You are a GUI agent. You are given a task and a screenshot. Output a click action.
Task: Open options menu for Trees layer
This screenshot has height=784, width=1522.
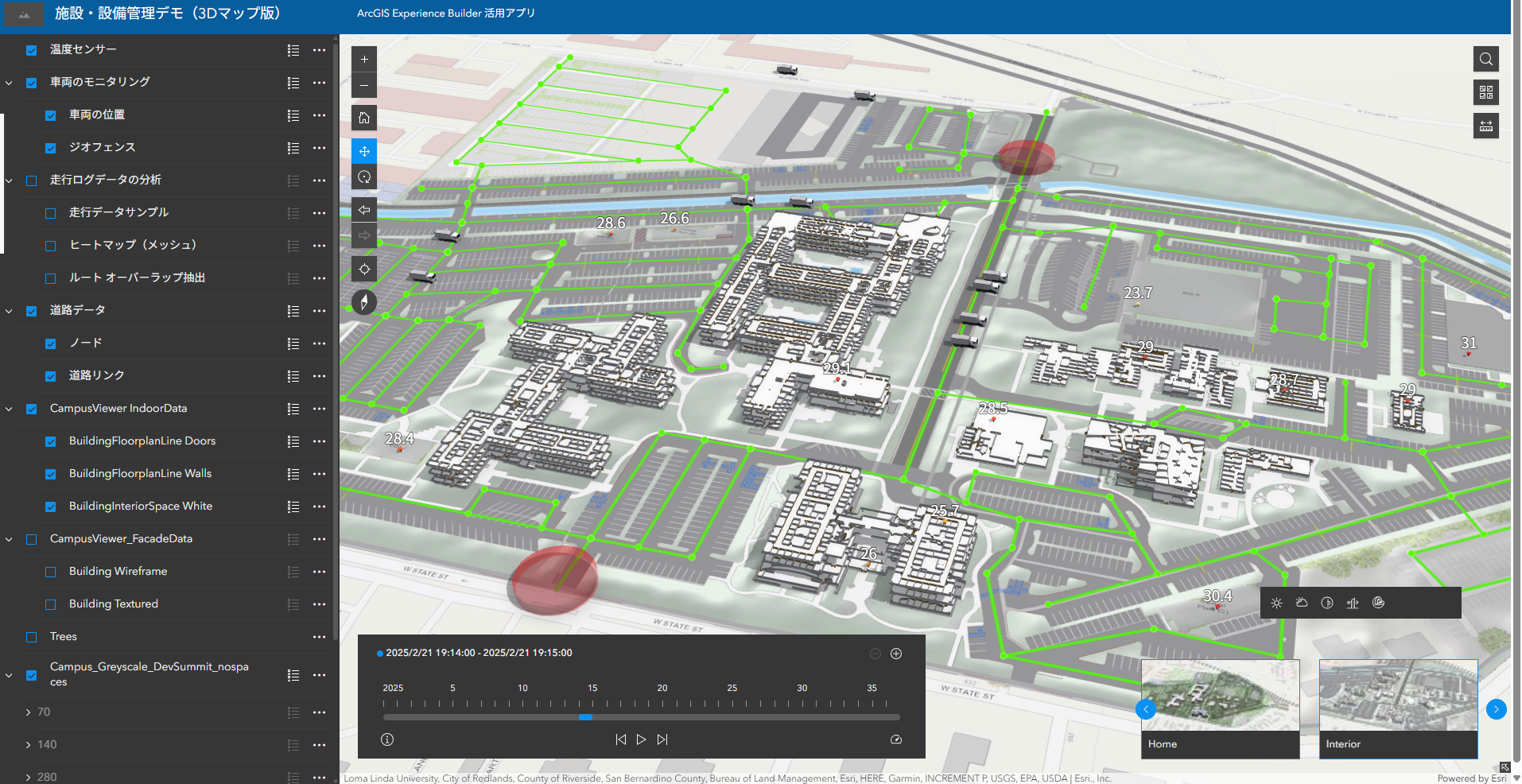coord(319,637)
